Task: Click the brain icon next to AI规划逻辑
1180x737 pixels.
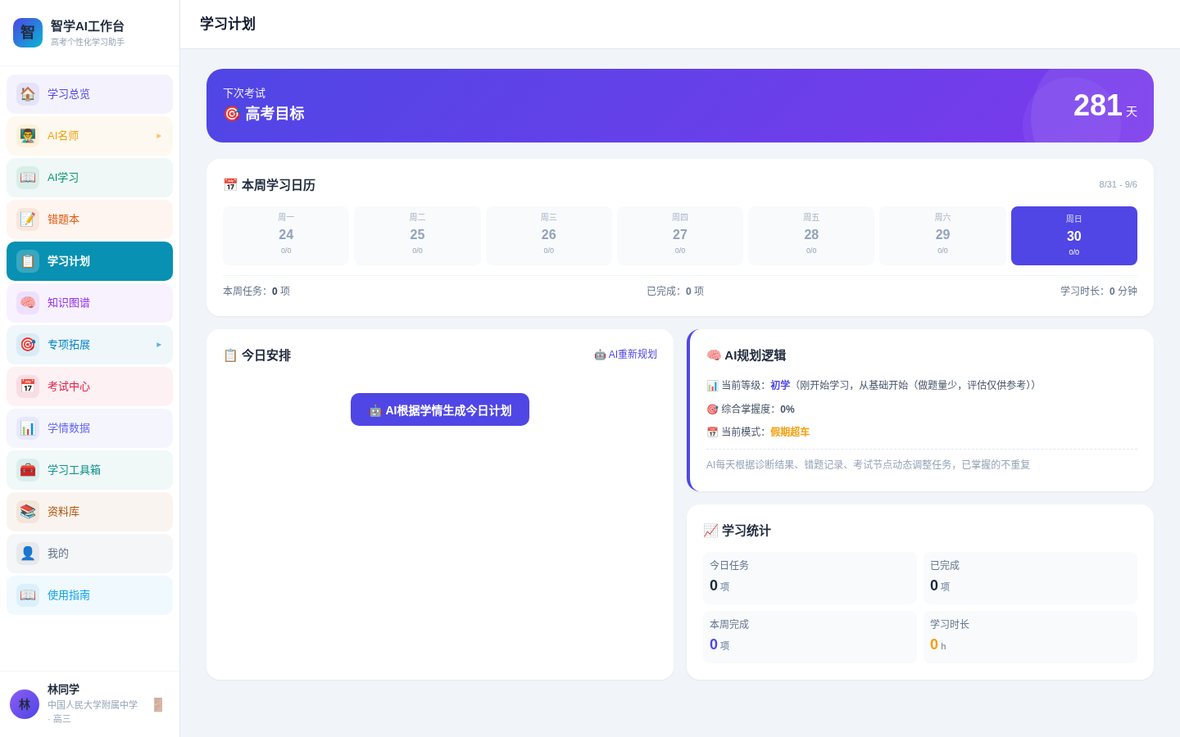Action: [713, 355]
